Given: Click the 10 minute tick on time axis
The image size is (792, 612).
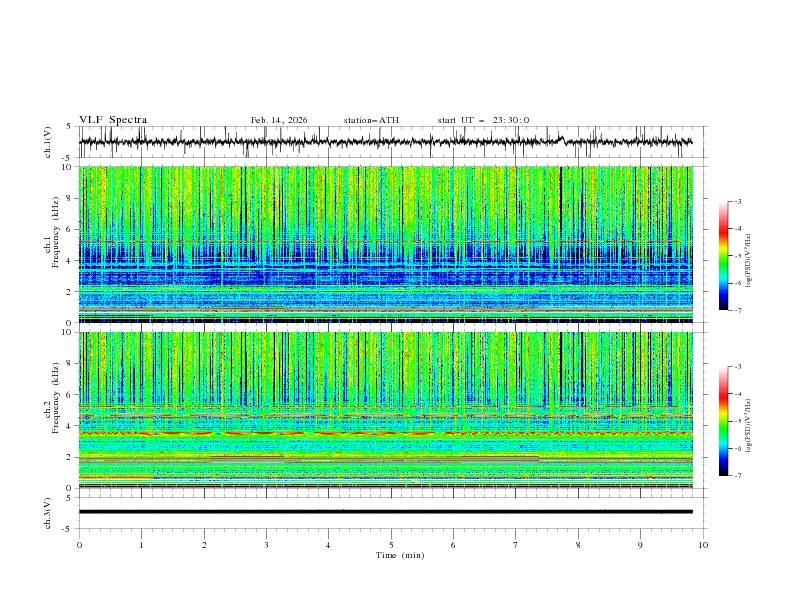Looking at the screenshot, I should tap(703, 545).
